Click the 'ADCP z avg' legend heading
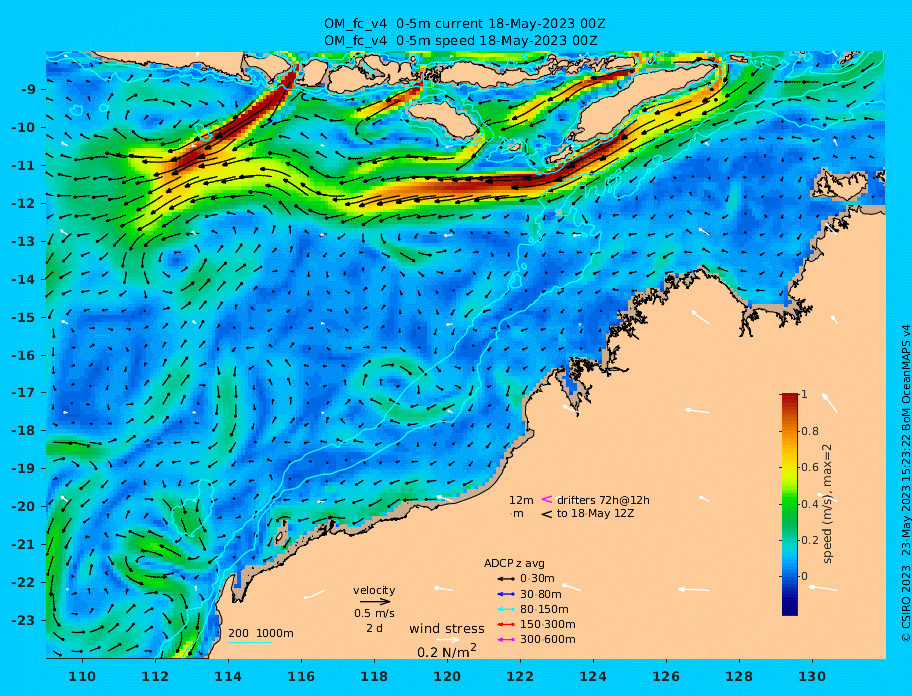This screenshot has width=912, height=696. pyautogui.click(x=514, y=563)
